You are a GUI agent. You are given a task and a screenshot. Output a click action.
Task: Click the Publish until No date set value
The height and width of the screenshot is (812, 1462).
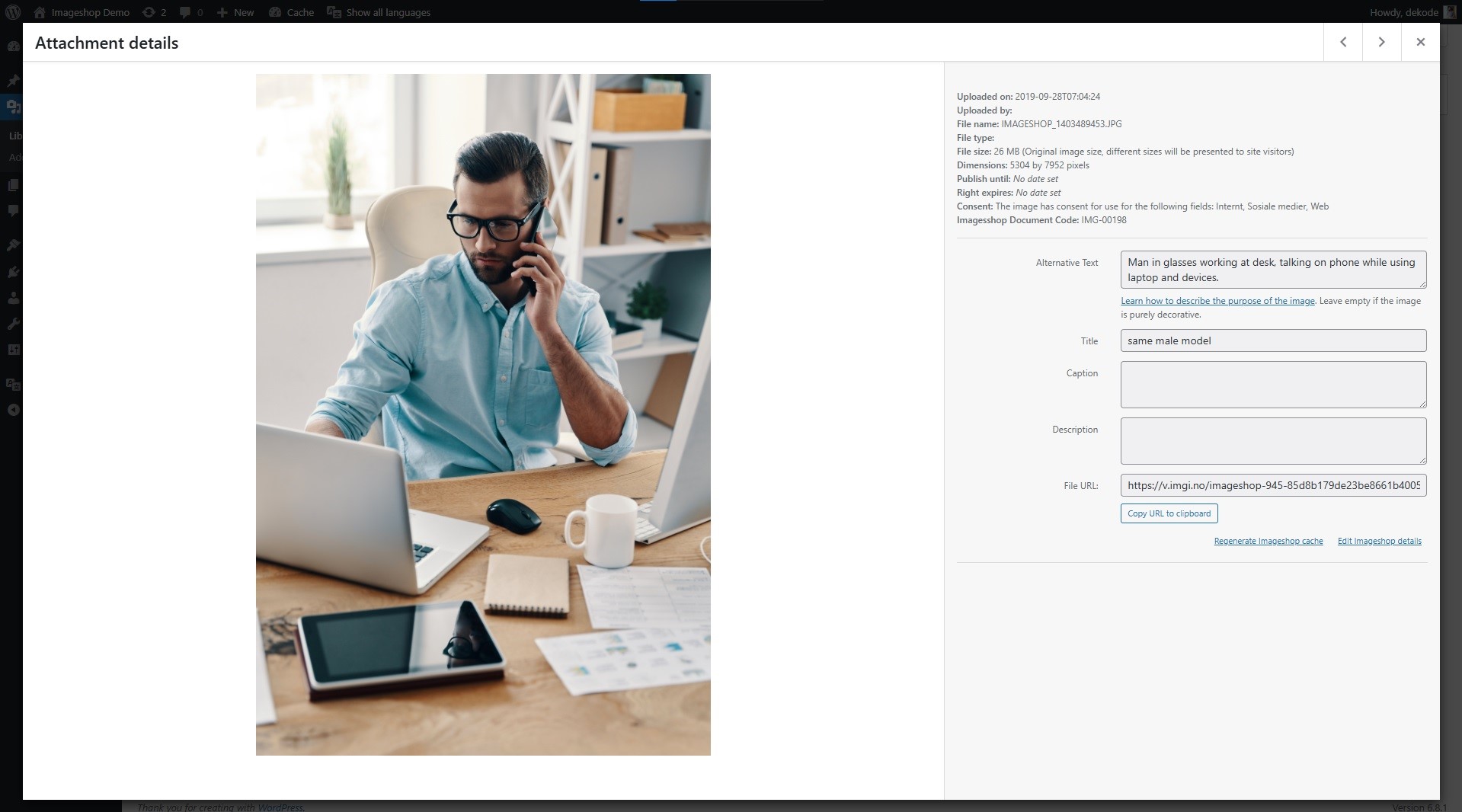coord(1035,179)
